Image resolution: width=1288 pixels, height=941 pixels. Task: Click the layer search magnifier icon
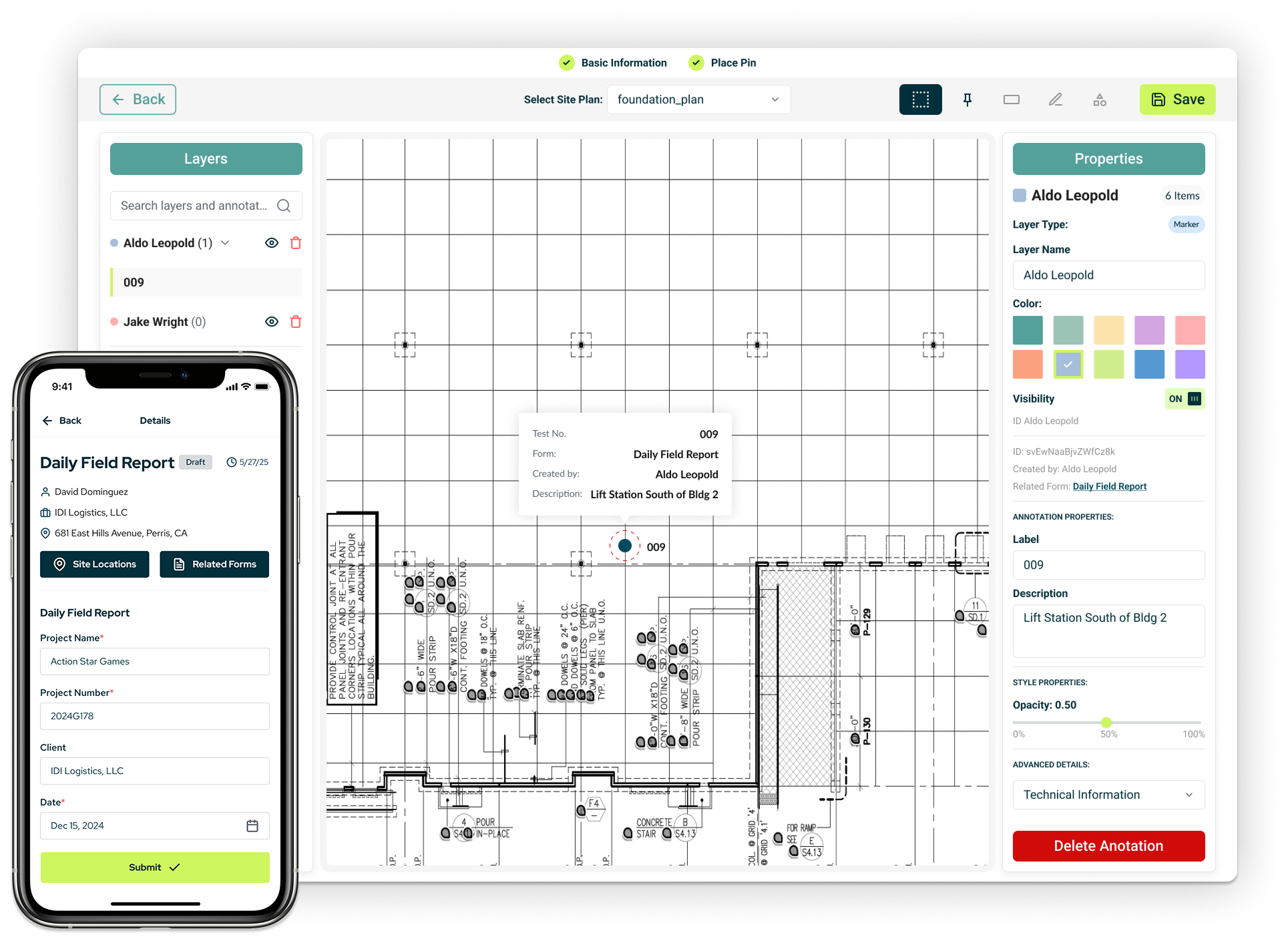tap(284, 206)
